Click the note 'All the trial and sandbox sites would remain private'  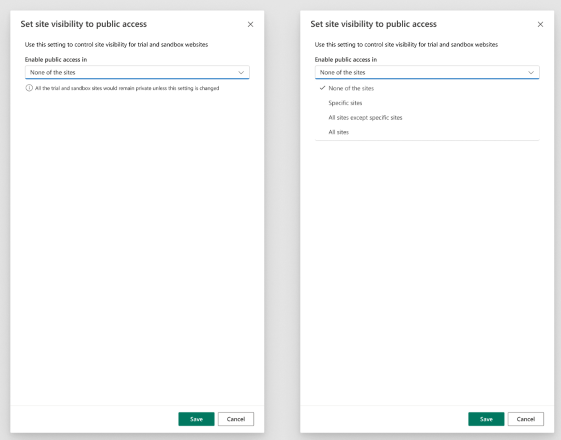point(127,88)
